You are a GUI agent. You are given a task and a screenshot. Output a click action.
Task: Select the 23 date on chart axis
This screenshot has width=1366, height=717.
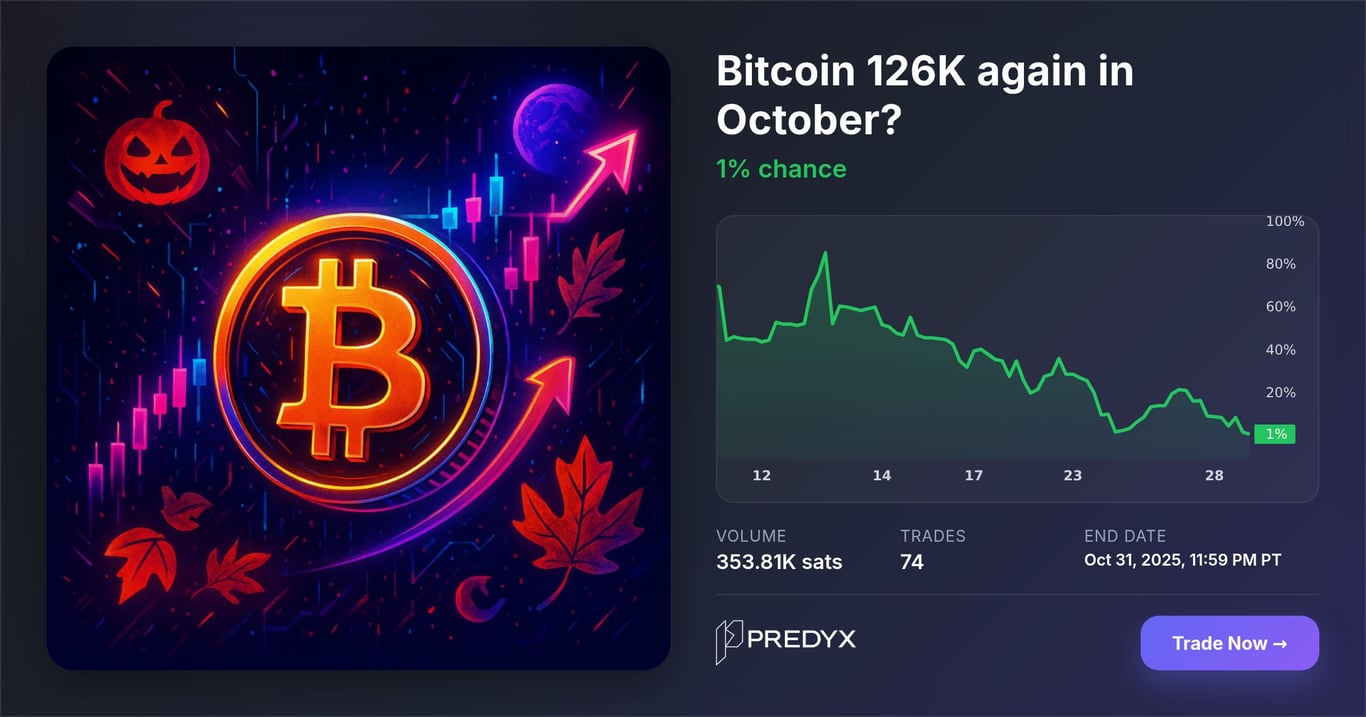tap(1072, 475)
